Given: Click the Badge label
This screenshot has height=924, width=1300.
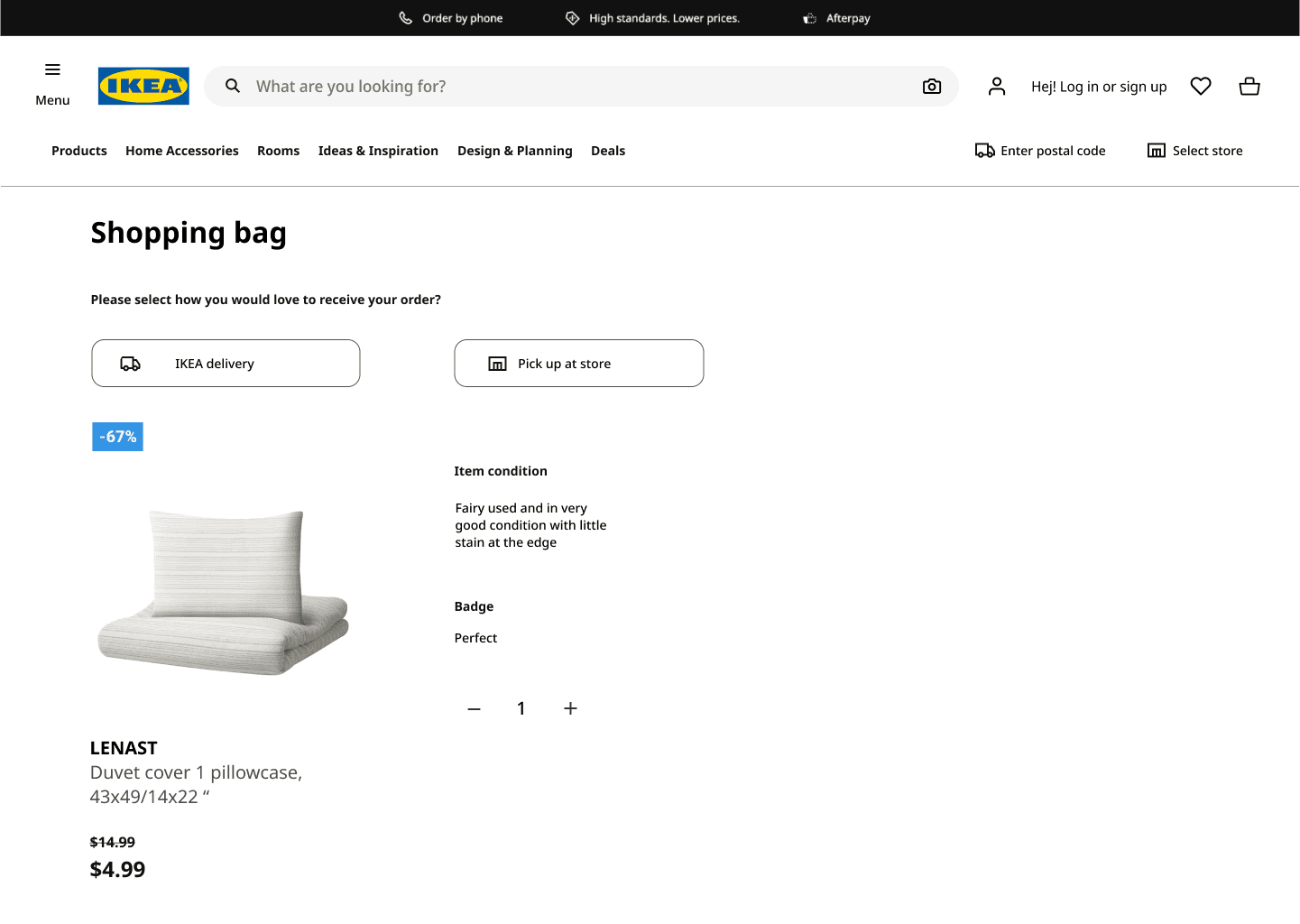Looking at the screenshot, I should 475,606.
